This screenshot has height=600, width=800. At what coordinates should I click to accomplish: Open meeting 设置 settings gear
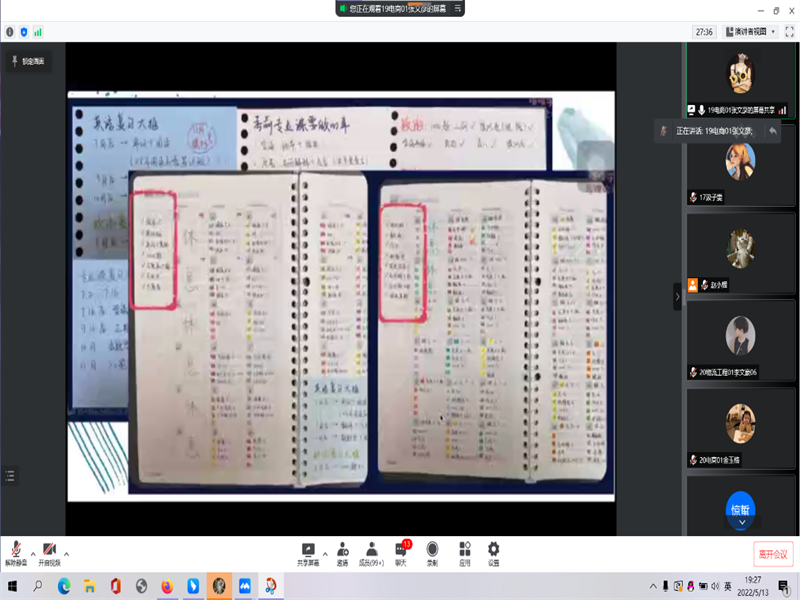coord(493,551)
